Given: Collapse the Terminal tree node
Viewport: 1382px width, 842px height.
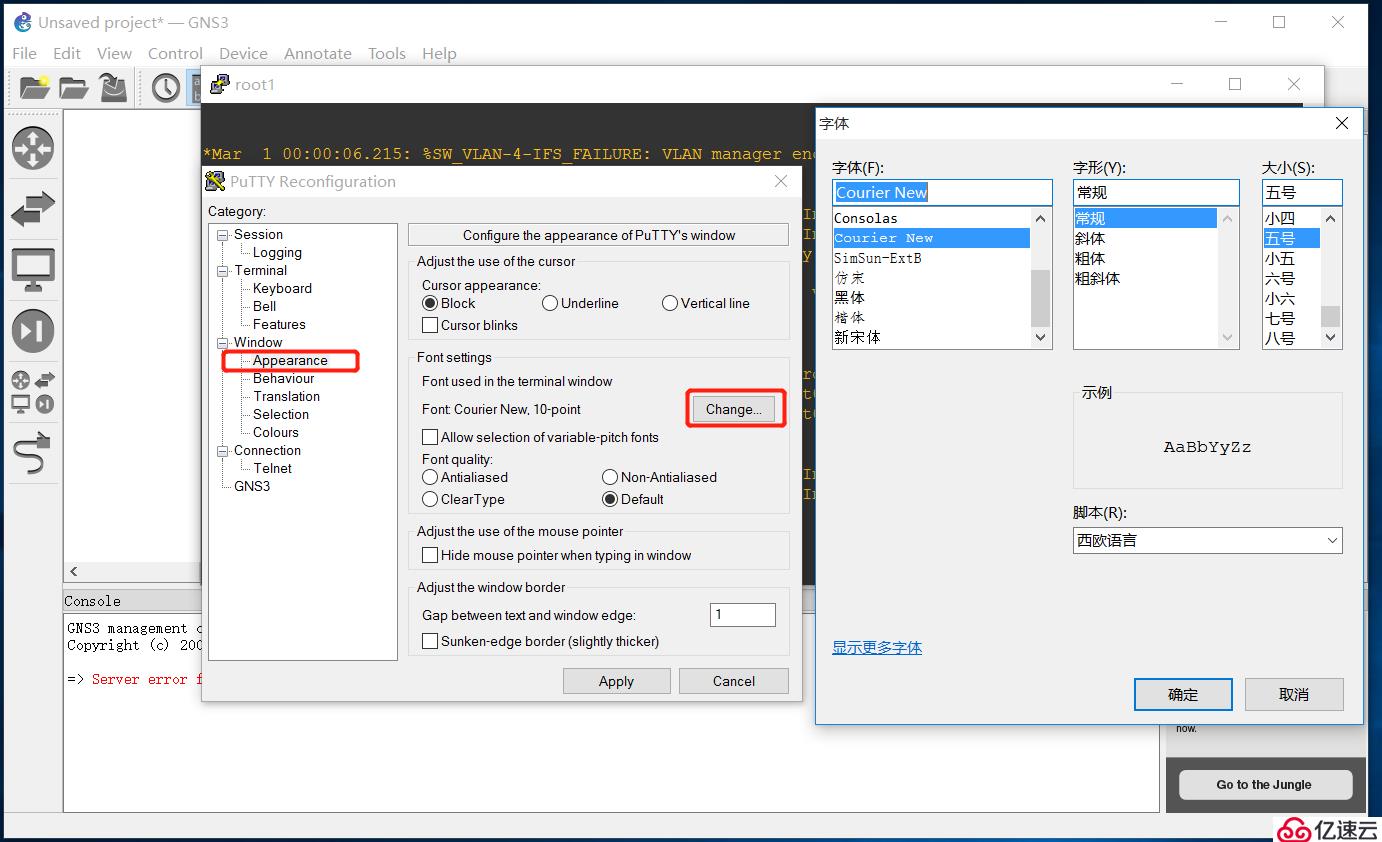Looking at the screenshot, I should click(222, 271).
